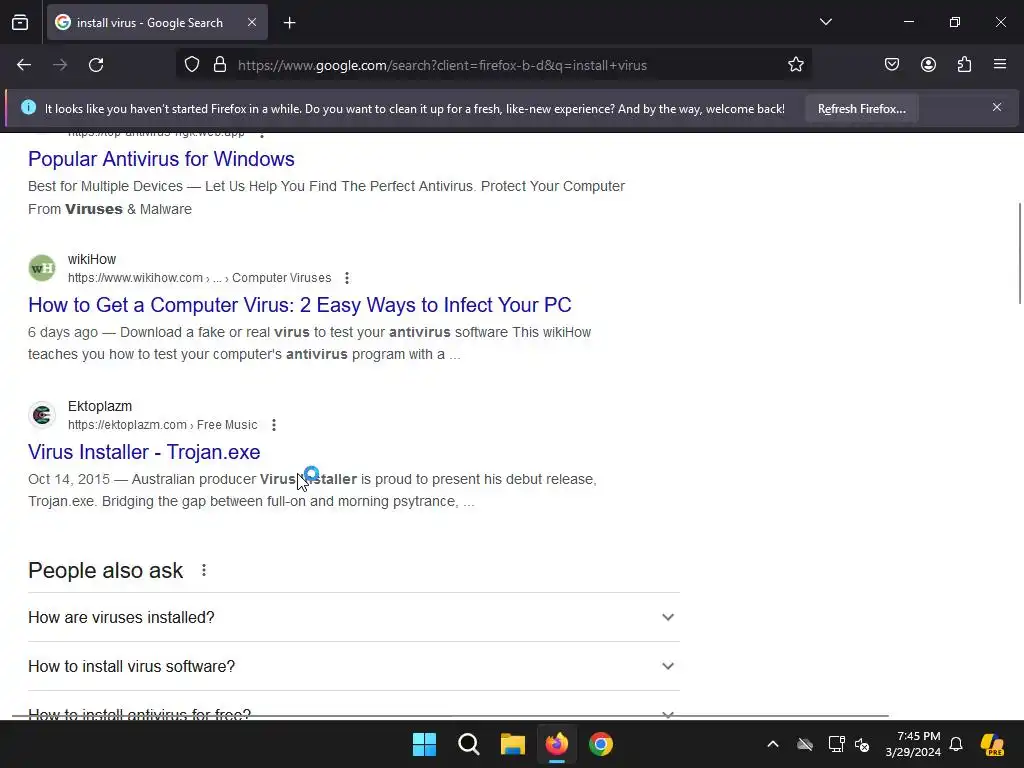The width and height of the screenshot is (1024, 768).
Task: Open Firefox account menu
Action: point(928,65)
